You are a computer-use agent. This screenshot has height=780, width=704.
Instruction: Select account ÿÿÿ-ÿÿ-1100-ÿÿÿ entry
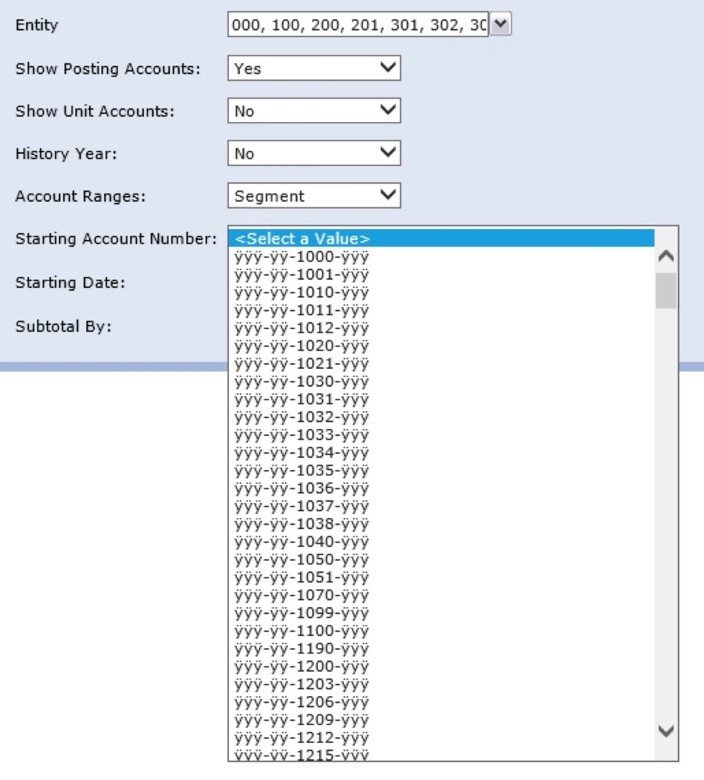pyautogui.click(x=302, y=631)
